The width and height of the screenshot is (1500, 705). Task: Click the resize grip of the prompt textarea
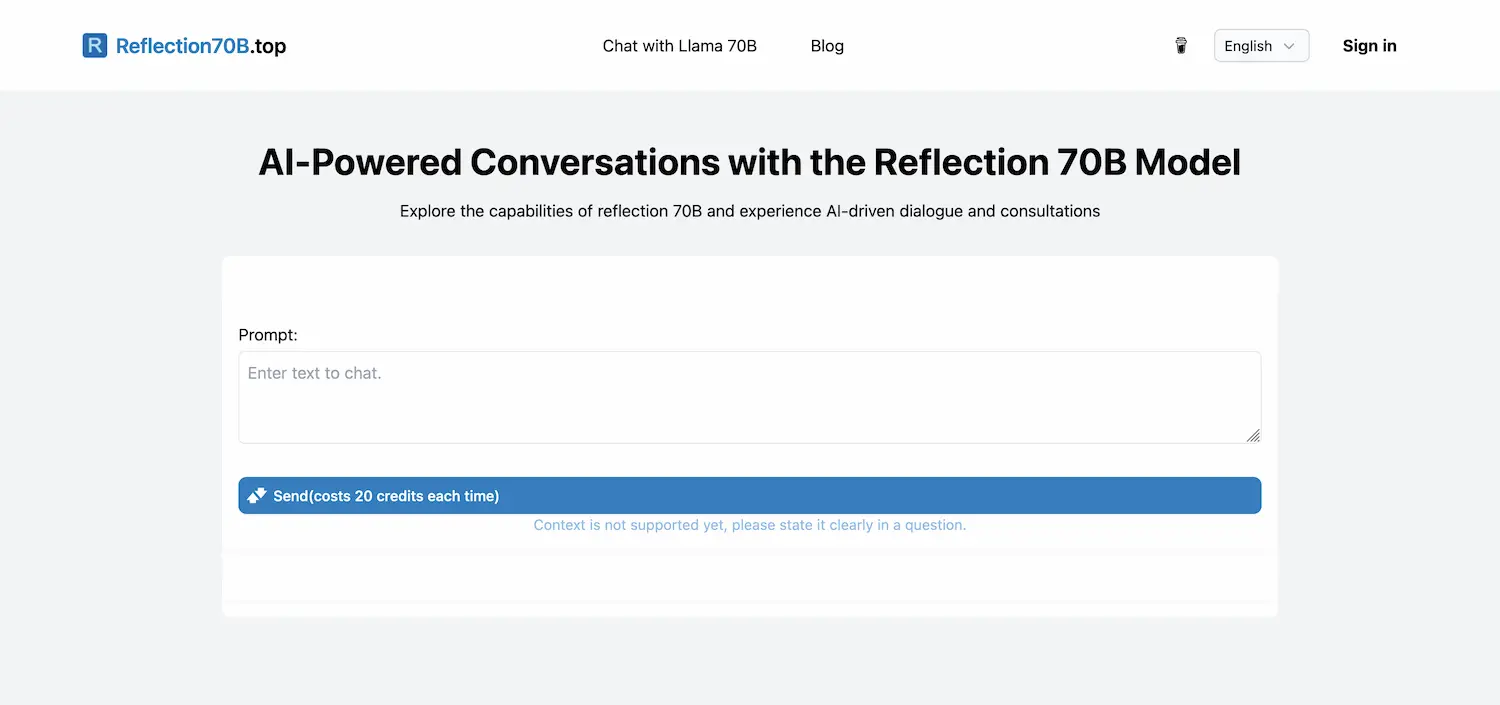1253,434
